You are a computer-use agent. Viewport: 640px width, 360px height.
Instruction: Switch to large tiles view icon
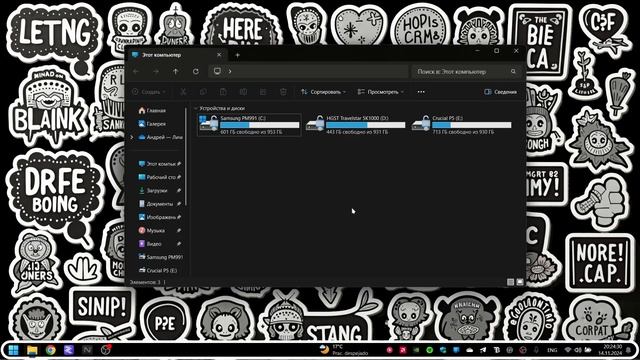coord(520,282)
